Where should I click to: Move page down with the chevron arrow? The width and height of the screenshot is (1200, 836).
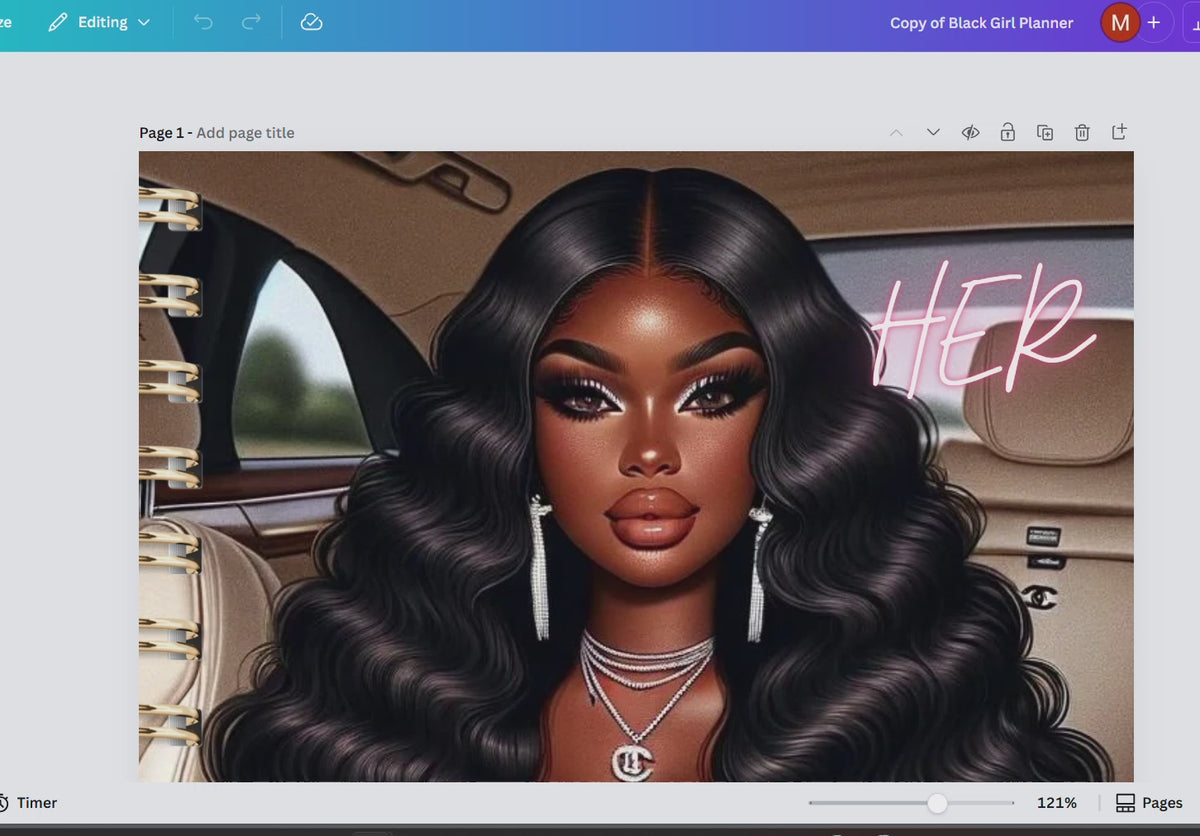click(x=933, y=132)
